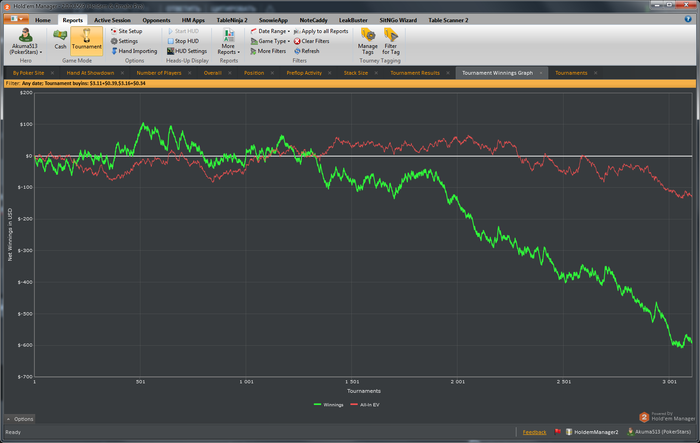The image size is (700, 443).
Task: Open Manage Tags
Action: 368,42
